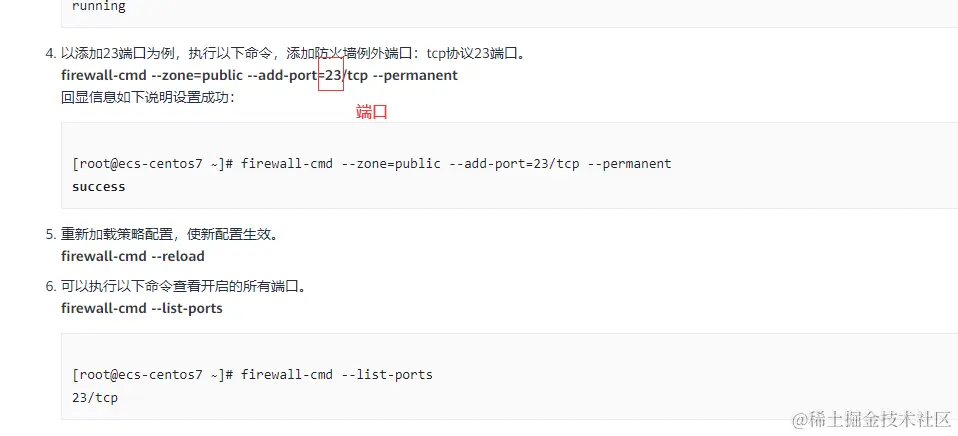Click the firewall-cmd word in the bold step 4 command
Viewport: 958px width, 436px height.
click(104, 76)
